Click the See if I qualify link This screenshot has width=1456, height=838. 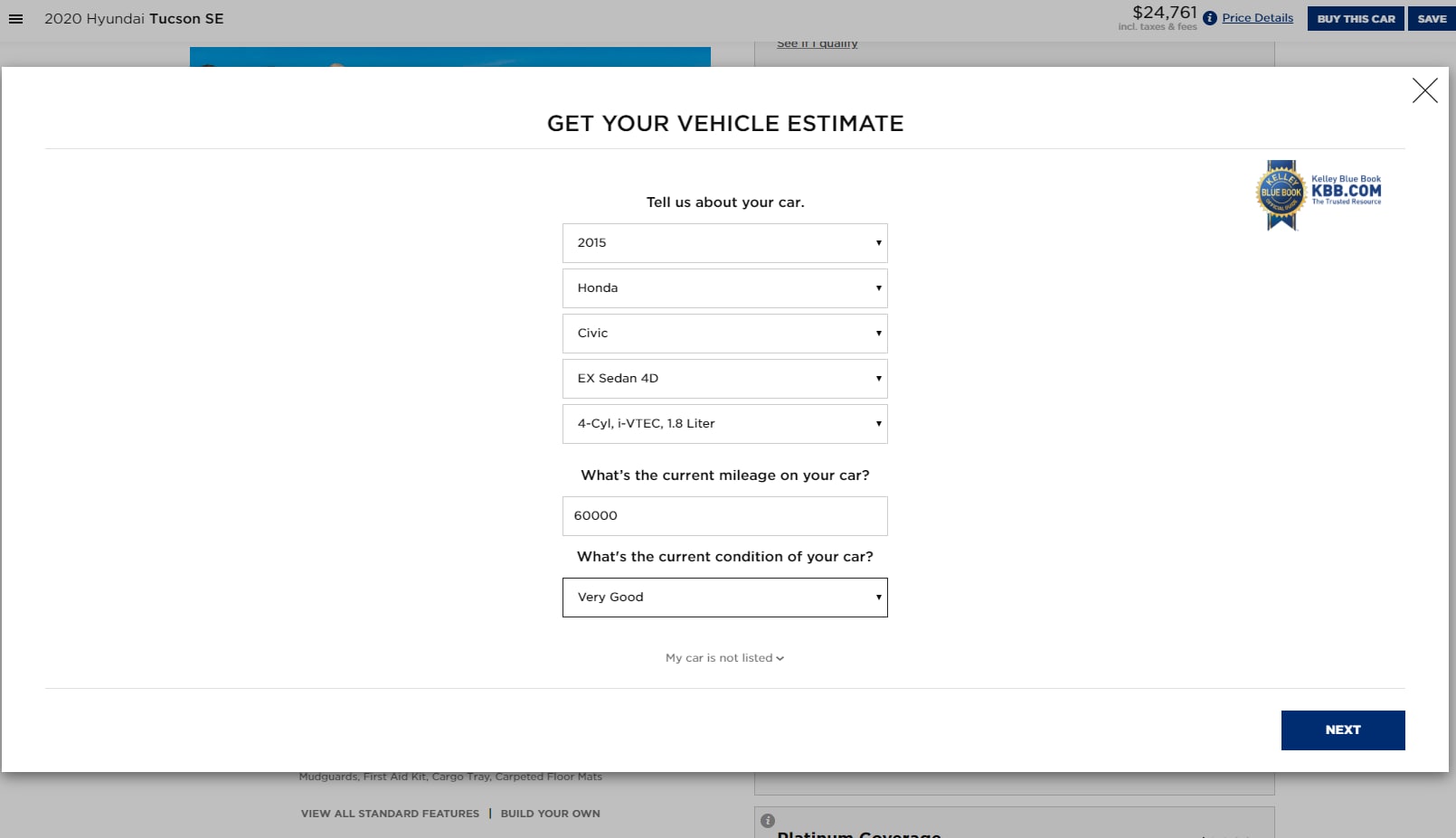pyautogui.click(x=817, y=44)
